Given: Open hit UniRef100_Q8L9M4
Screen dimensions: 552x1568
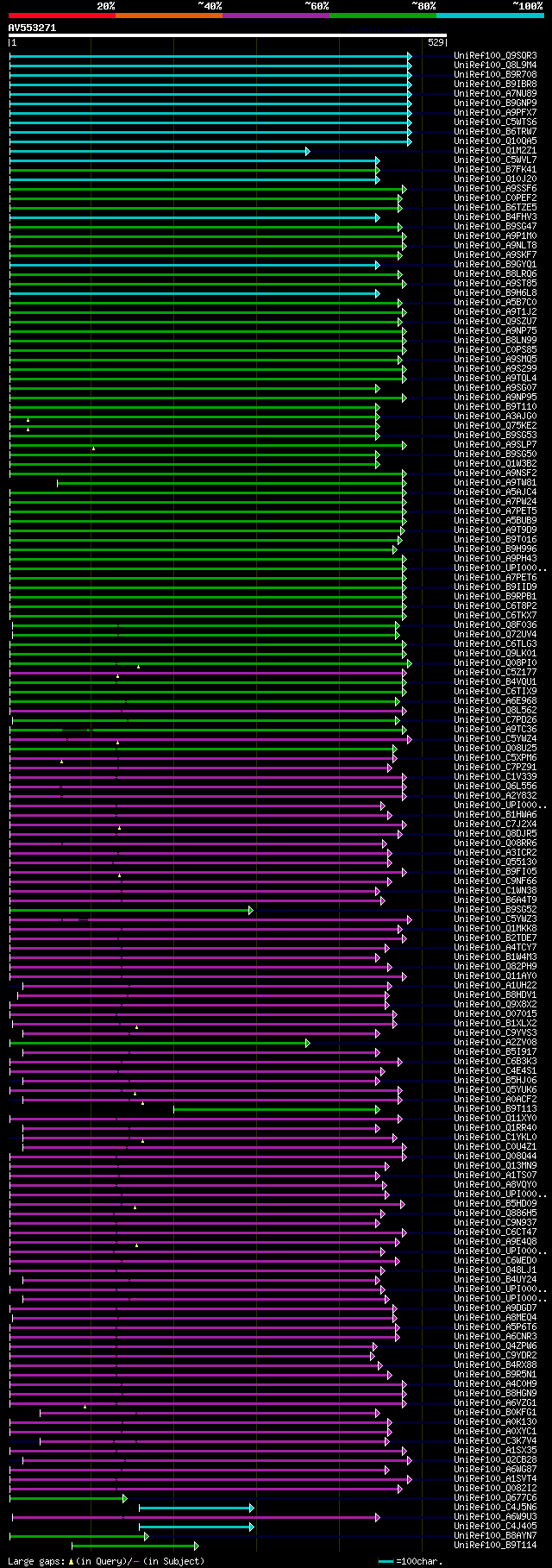Looking at the screenshot, I should [x=495, y=66].
